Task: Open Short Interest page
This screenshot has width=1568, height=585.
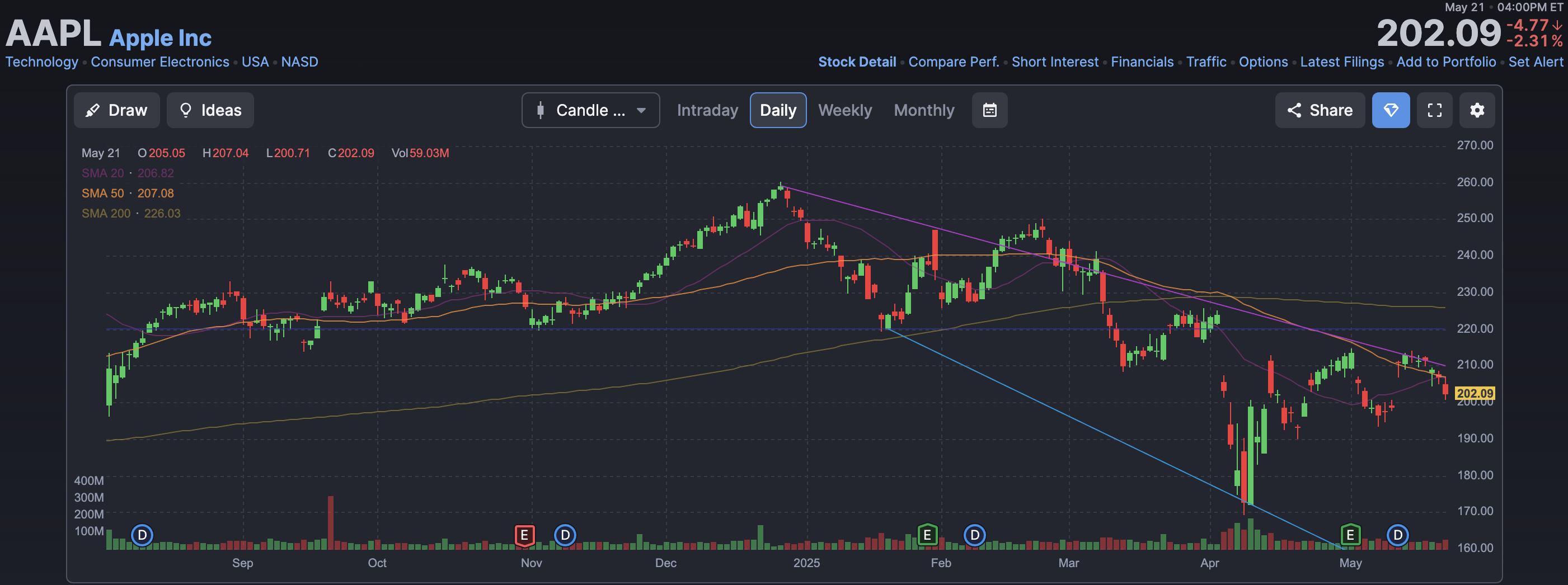Action: tap(1055, 62)
